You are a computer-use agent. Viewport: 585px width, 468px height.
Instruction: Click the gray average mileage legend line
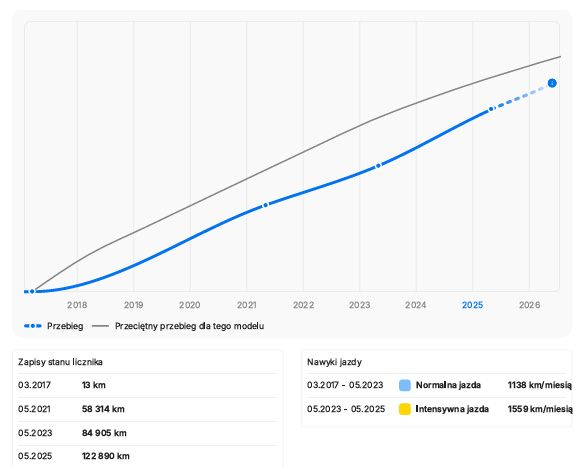coord(100,326)
